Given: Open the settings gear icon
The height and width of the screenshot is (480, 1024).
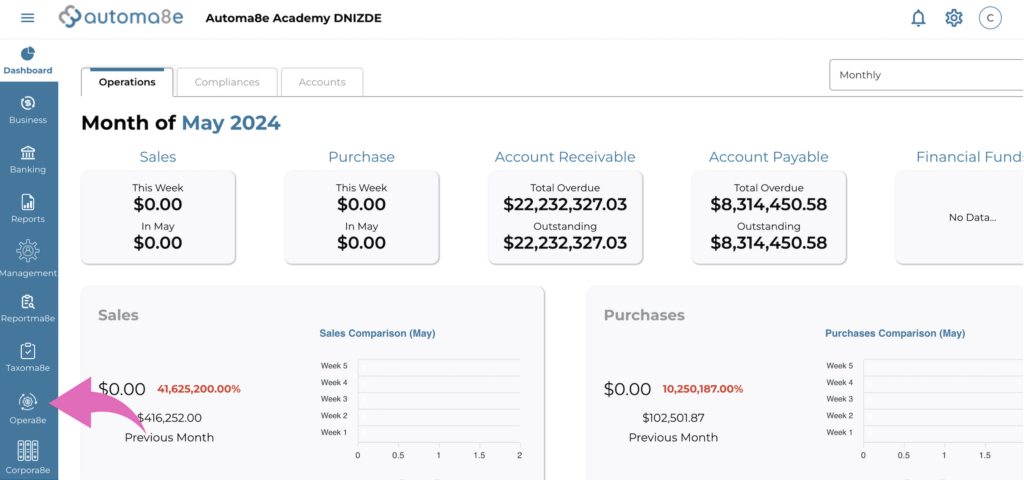Looking at the screenshot, I should [x=953, y=18].
